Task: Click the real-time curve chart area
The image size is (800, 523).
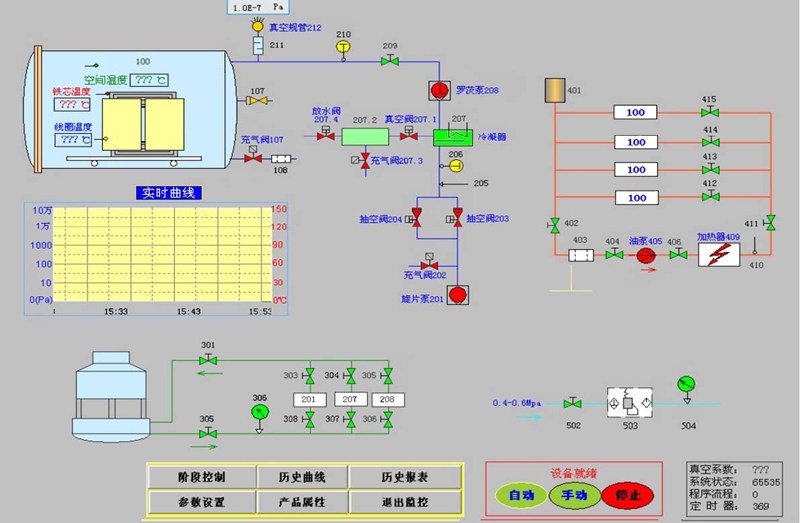Action: coord(162,255)
